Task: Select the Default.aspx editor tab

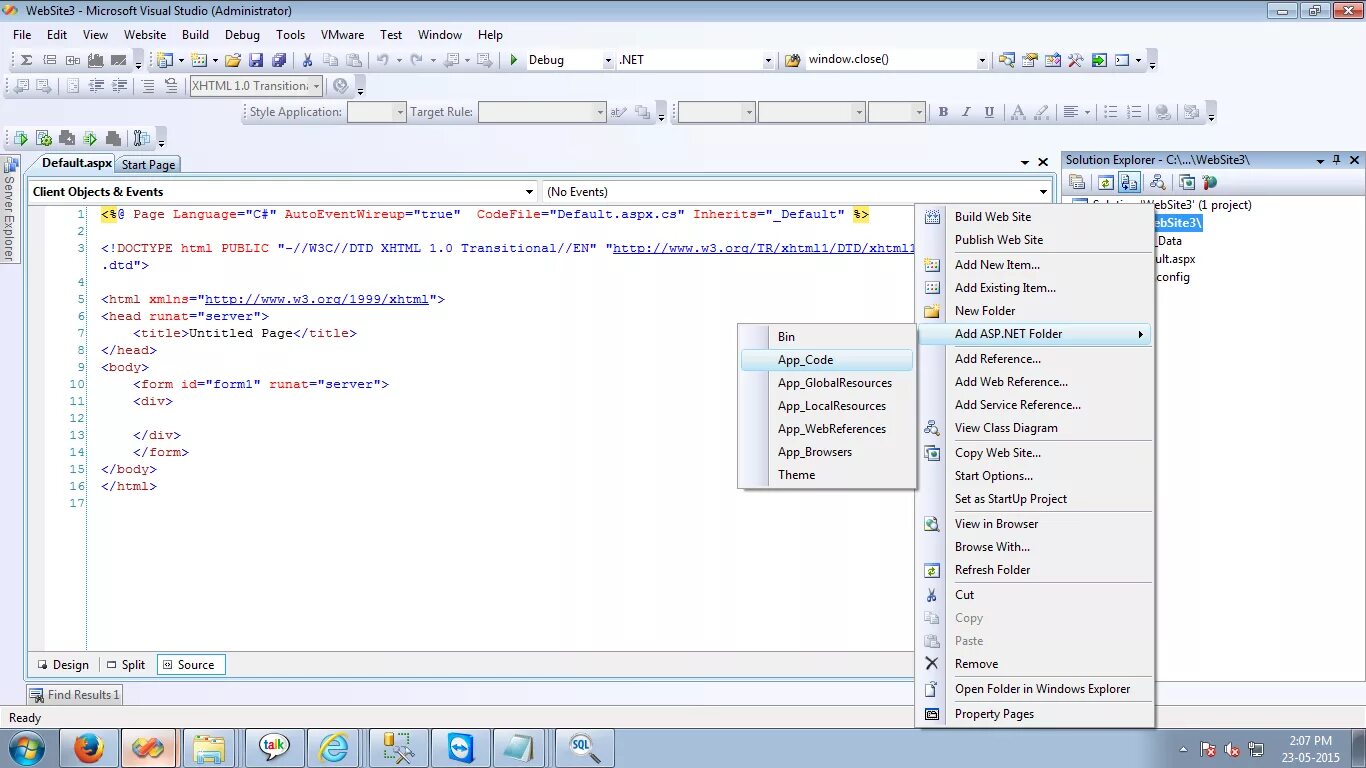Action: (x=76, y=163)
